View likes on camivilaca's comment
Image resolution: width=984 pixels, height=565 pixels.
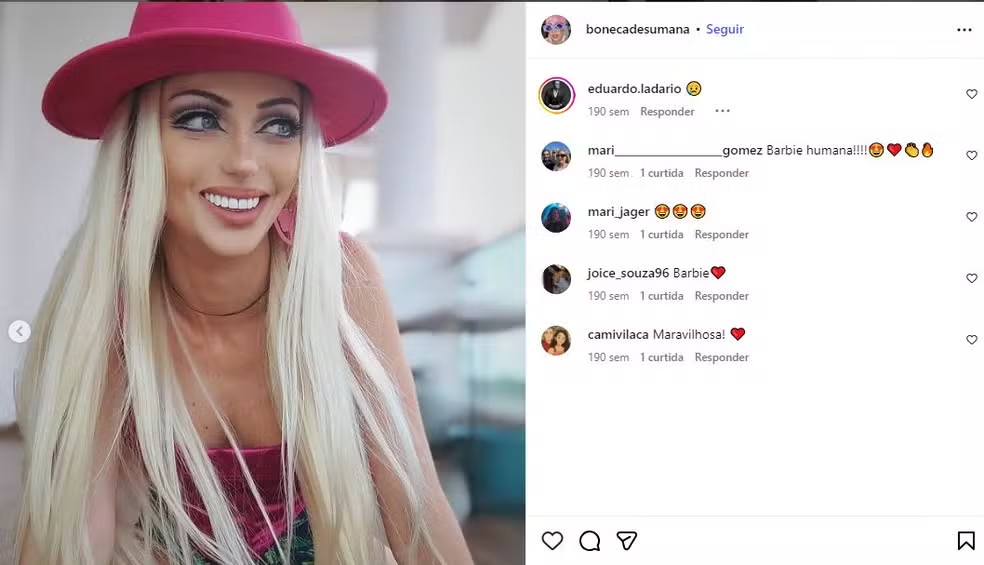(x=661, y=357)
